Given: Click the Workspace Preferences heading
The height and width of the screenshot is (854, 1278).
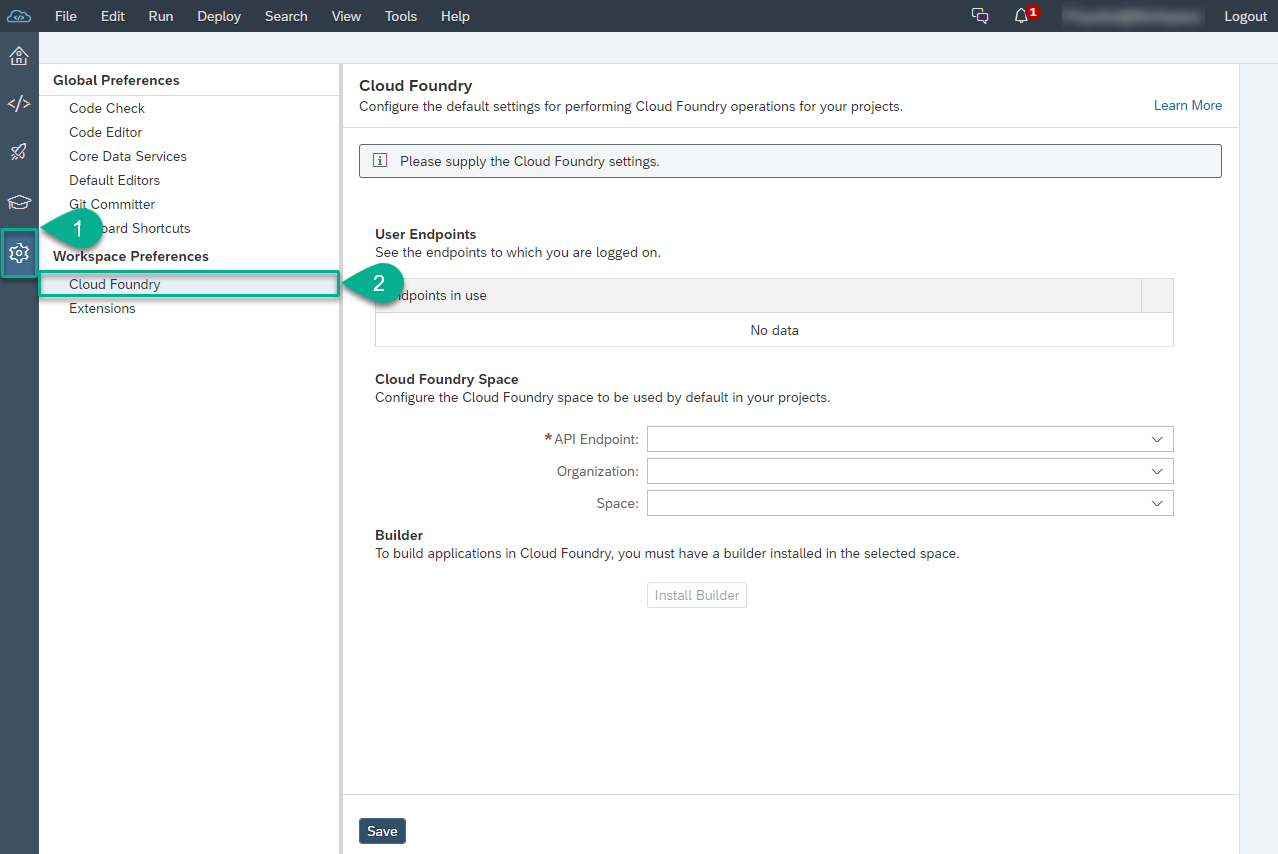Looking at the screenshot, I should (131, 256).
